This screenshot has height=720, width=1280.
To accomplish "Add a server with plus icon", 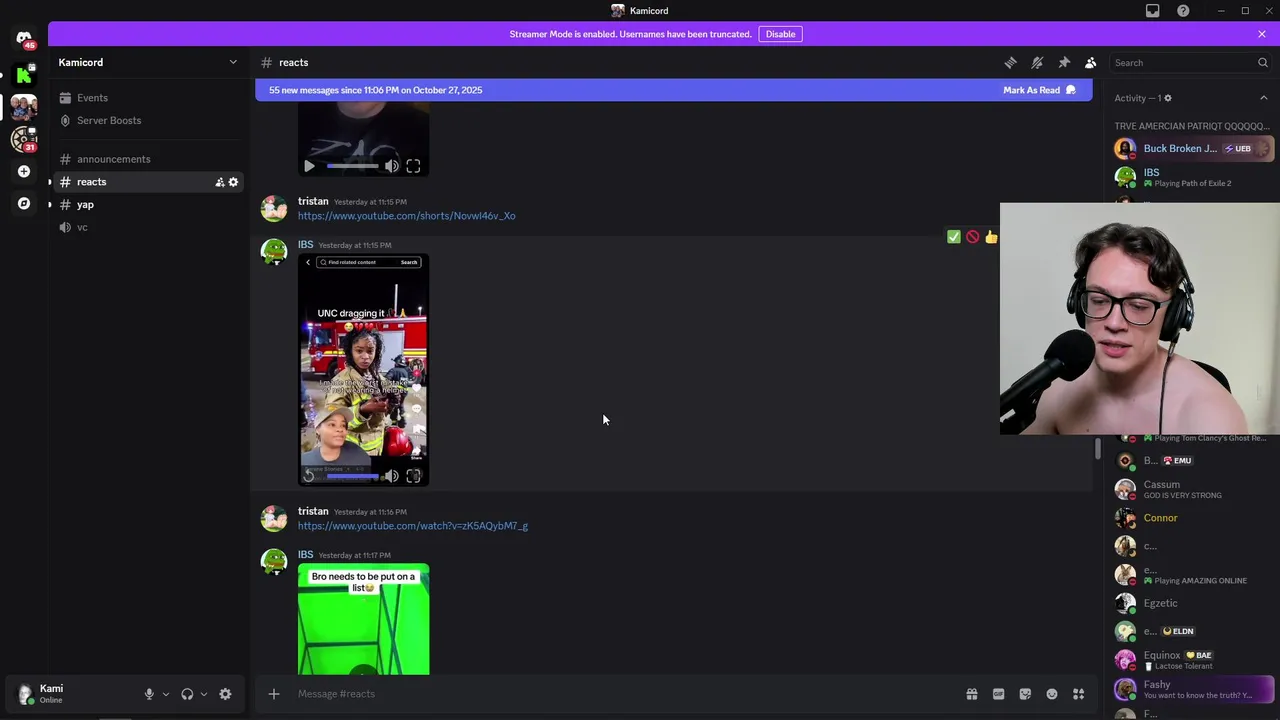I will click(x=24, y=171).
